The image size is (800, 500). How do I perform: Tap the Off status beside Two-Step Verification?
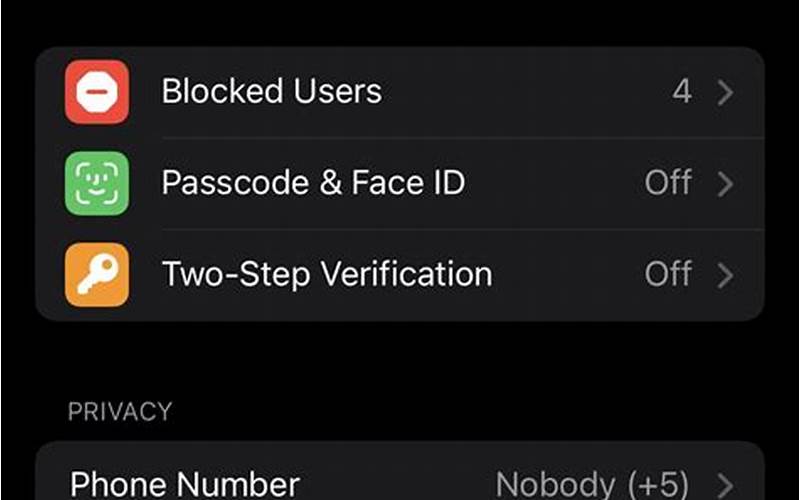pos(668,274)
